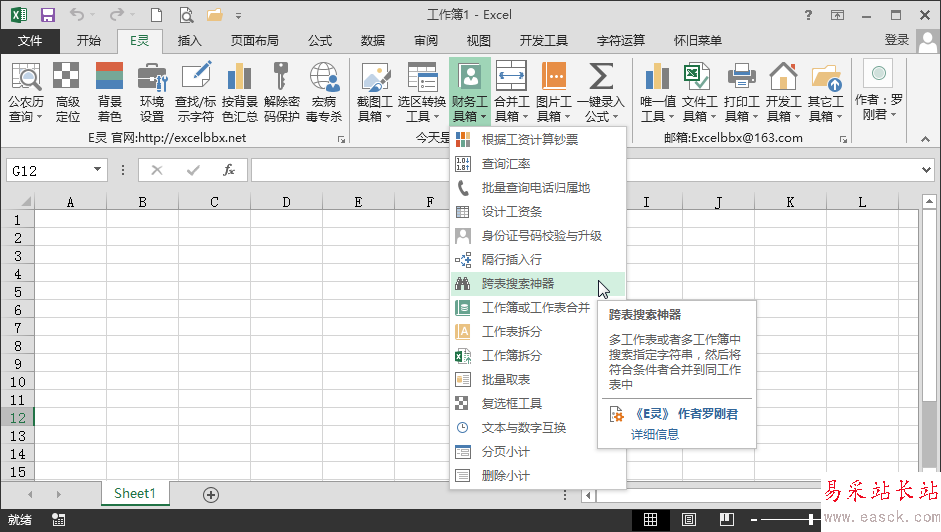Choose 删除小计 menu item
Viewport: 941px width, 532px height.
pyautogui.click(x=538, y=476)
